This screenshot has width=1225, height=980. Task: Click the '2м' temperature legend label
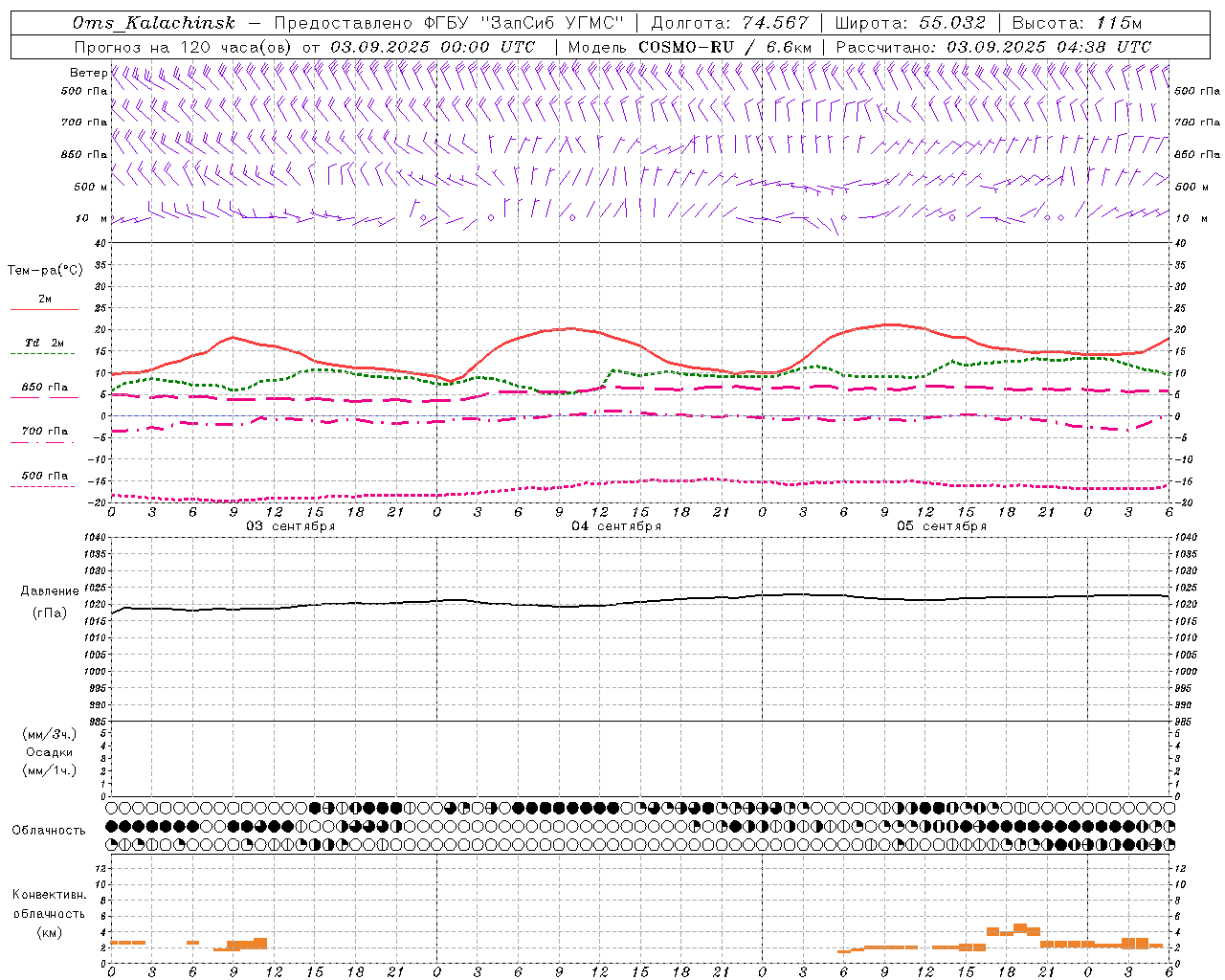[45, 299]
